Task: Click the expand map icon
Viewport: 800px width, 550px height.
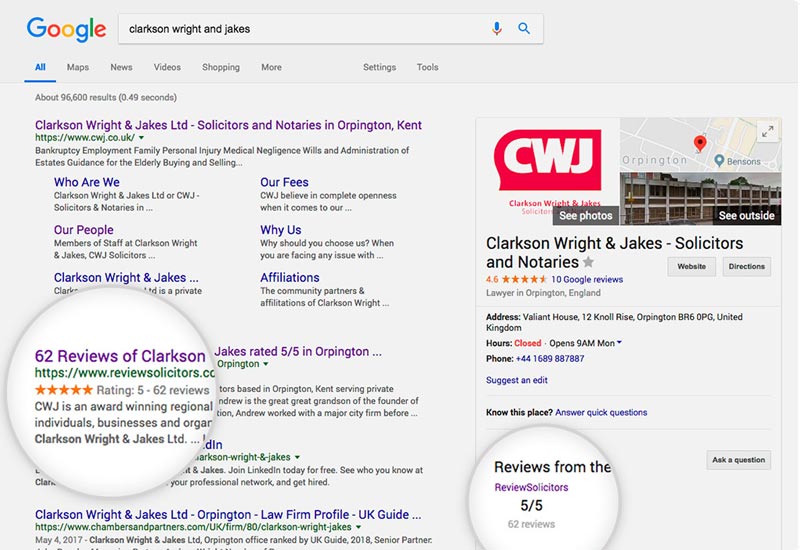Action: (767, 132)
